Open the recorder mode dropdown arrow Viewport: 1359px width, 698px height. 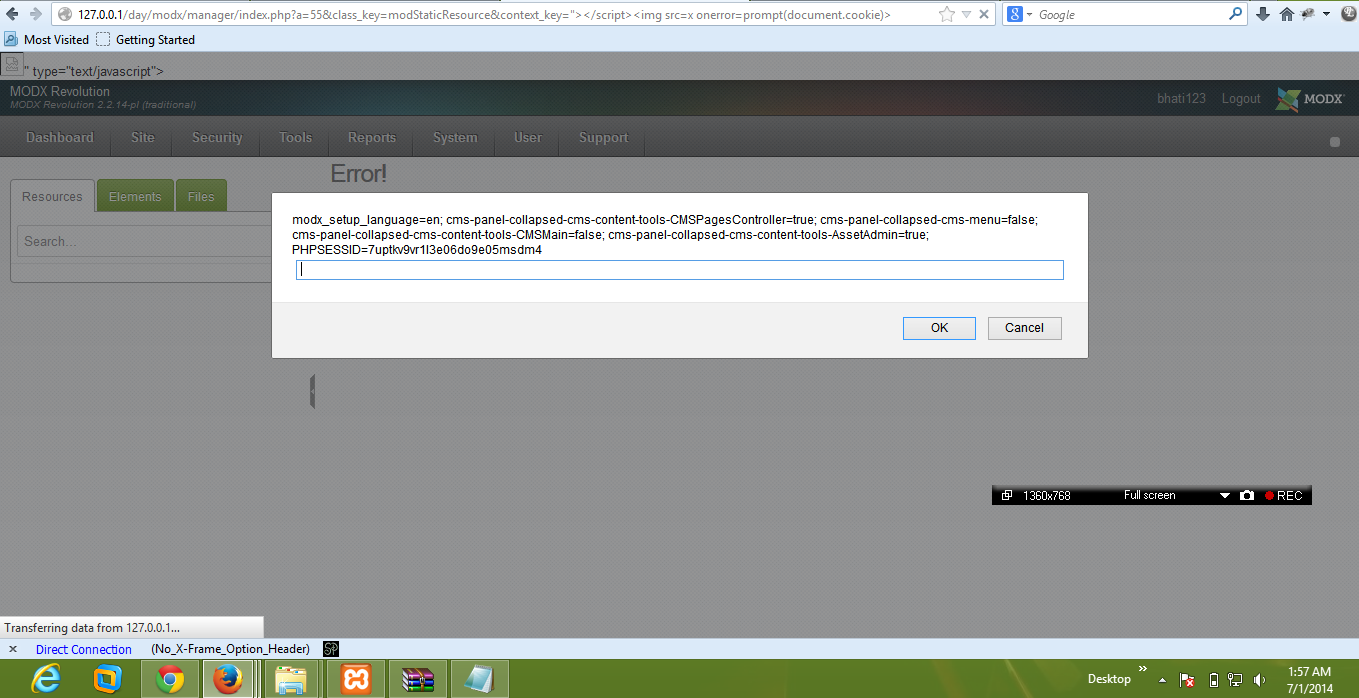coord(1224,495)
